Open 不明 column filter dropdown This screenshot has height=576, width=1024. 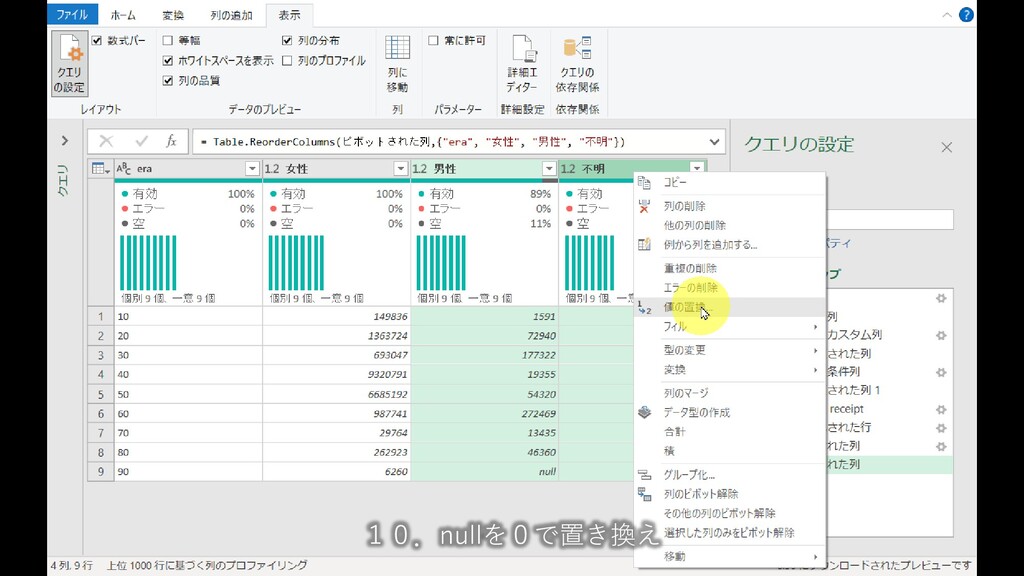[697, 168]
